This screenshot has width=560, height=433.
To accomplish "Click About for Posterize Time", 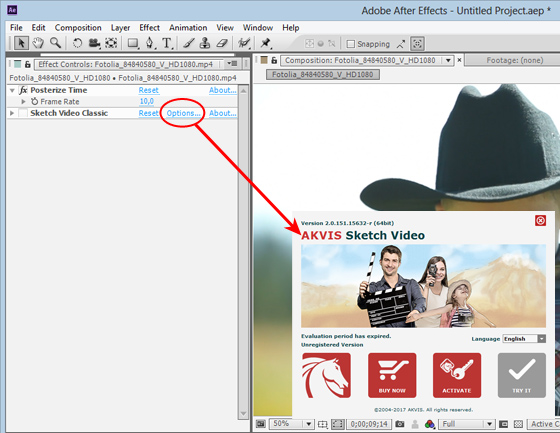I will pos(222,90).
